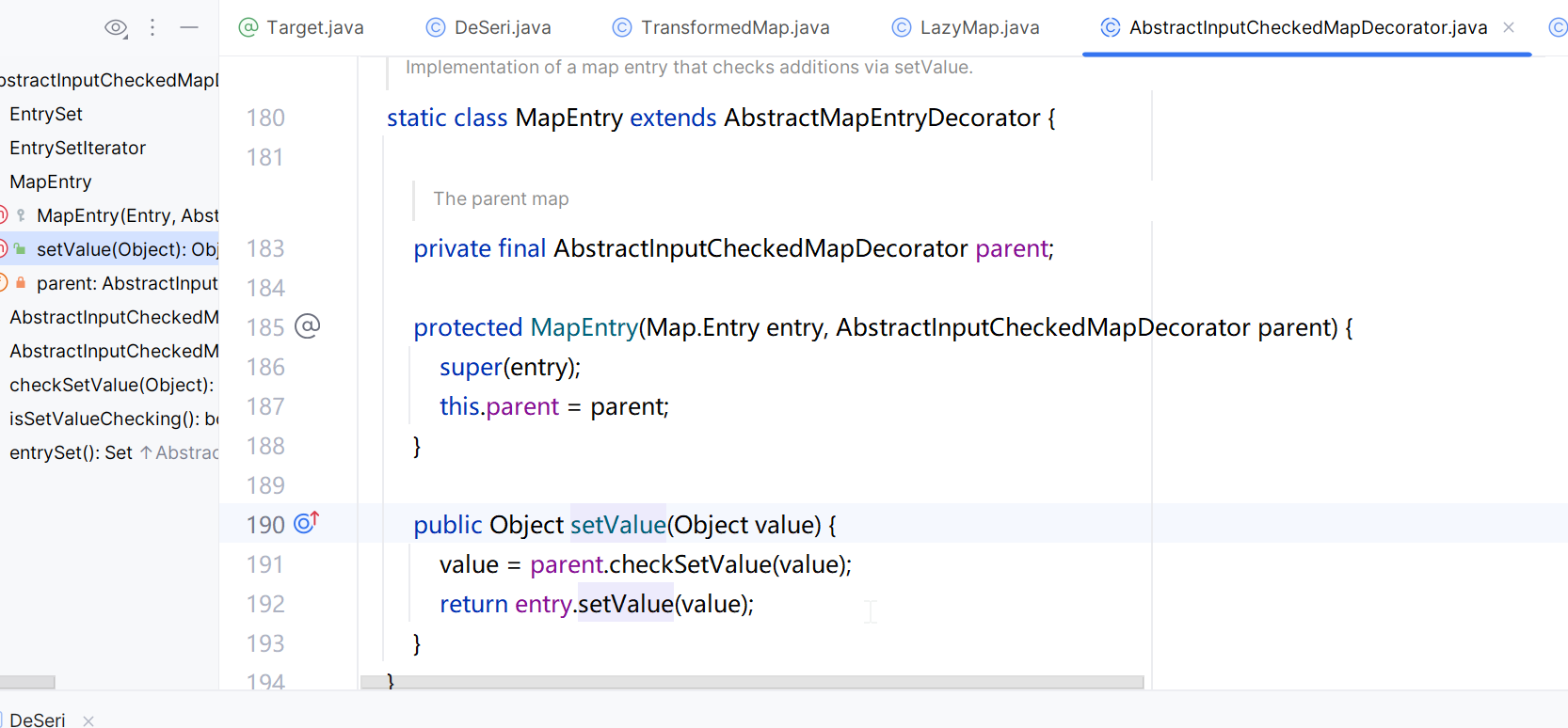Close the AbstractInputCheckedMapDecorator.java tab
This screenshot has height=728, width=1568.
[x=1509, y=28]
